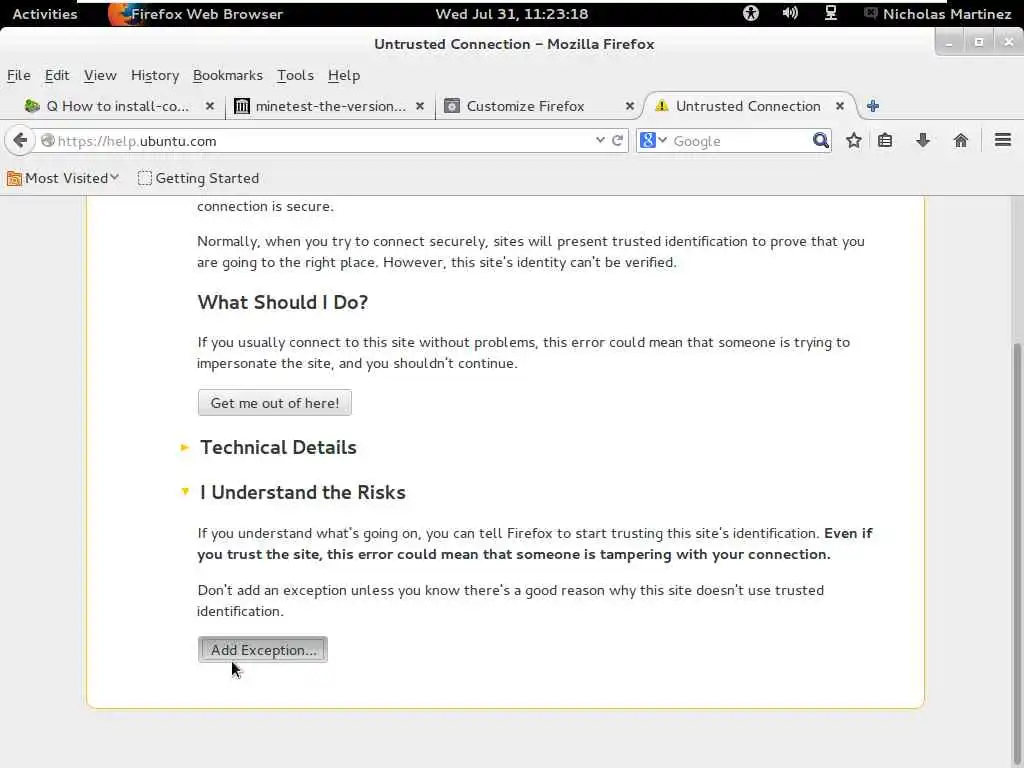The image size is (1024, 768).
Task: Click the page vertical scrollbar thumb
Action: [x=1017, y=555]
